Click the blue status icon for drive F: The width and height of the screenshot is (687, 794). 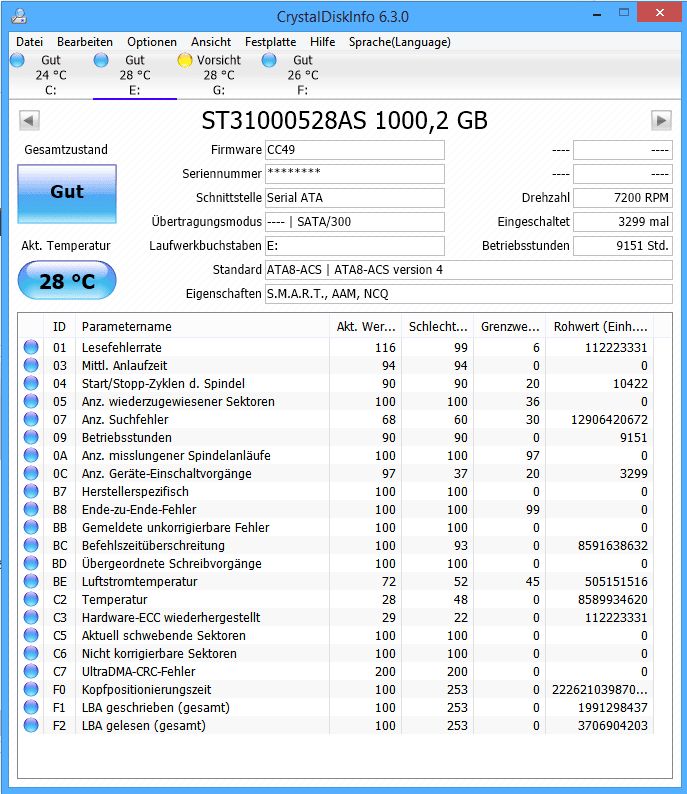269,60
